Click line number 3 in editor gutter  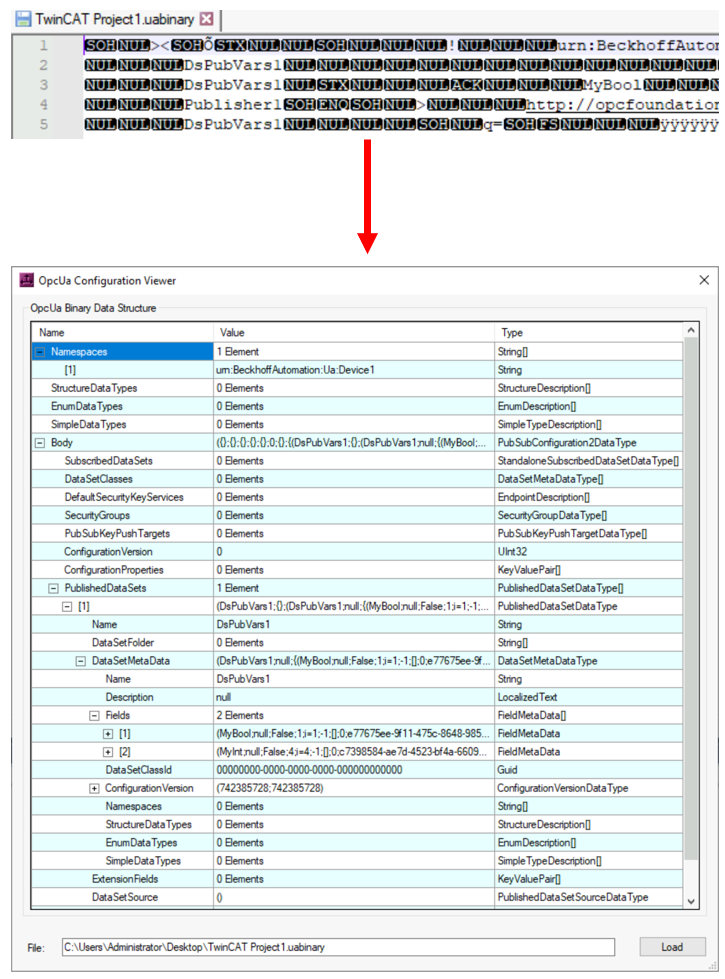tap(43, 84)
